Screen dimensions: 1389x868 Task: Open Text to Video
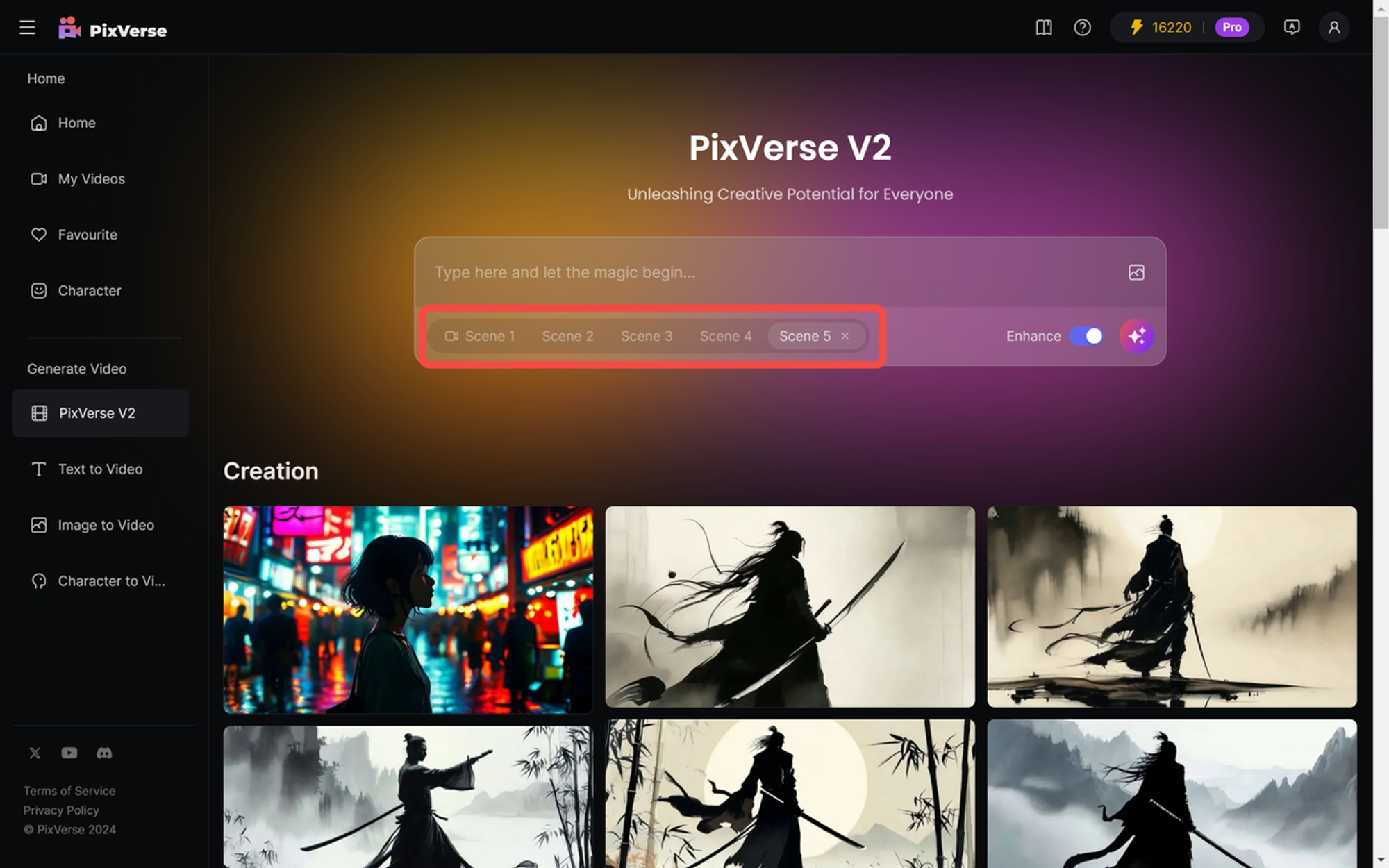pos(100,469)
